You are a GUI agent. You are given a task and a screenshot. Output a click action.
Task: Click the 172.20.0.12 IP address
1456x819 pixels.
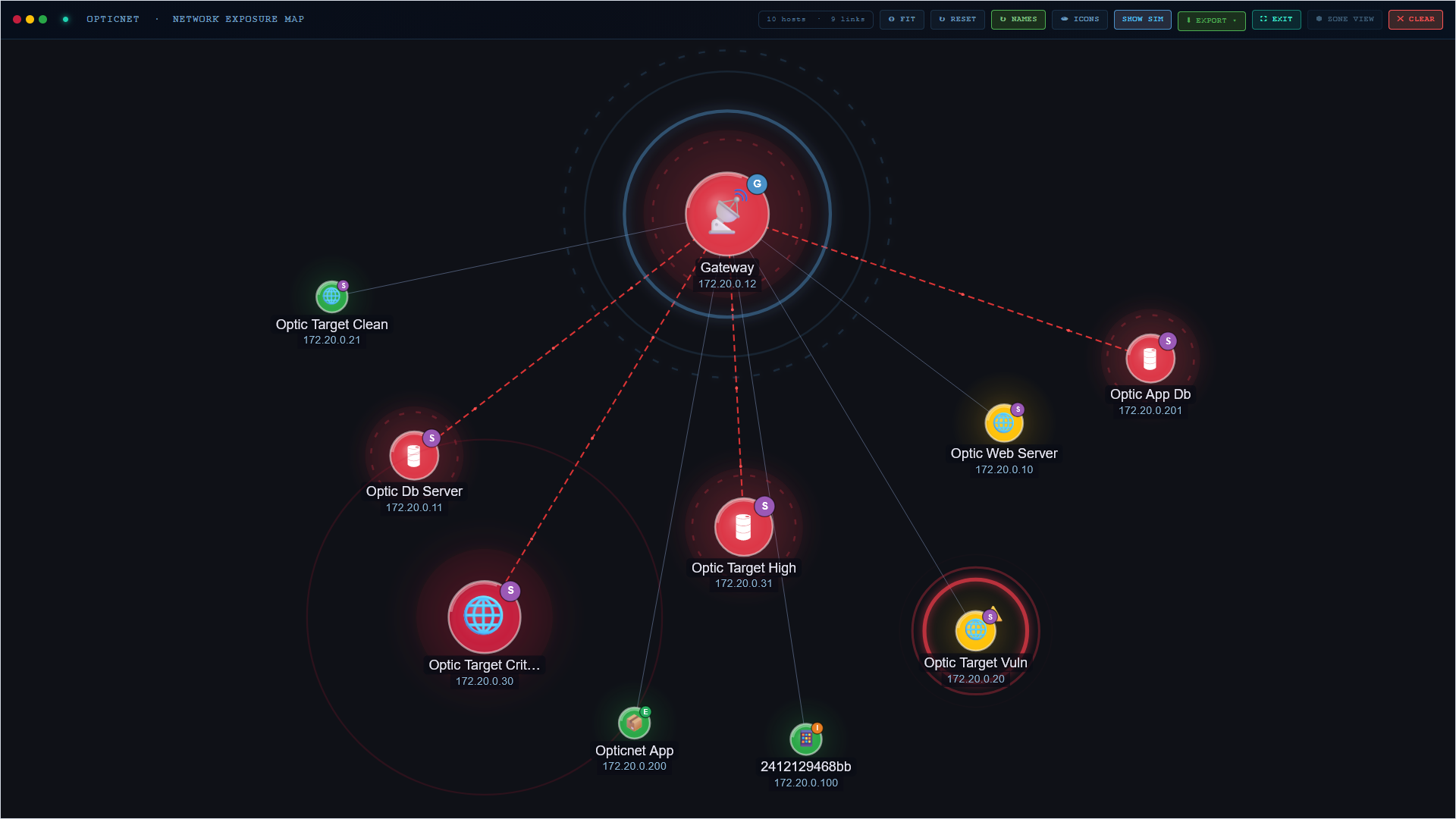click(x=726, y=284)
